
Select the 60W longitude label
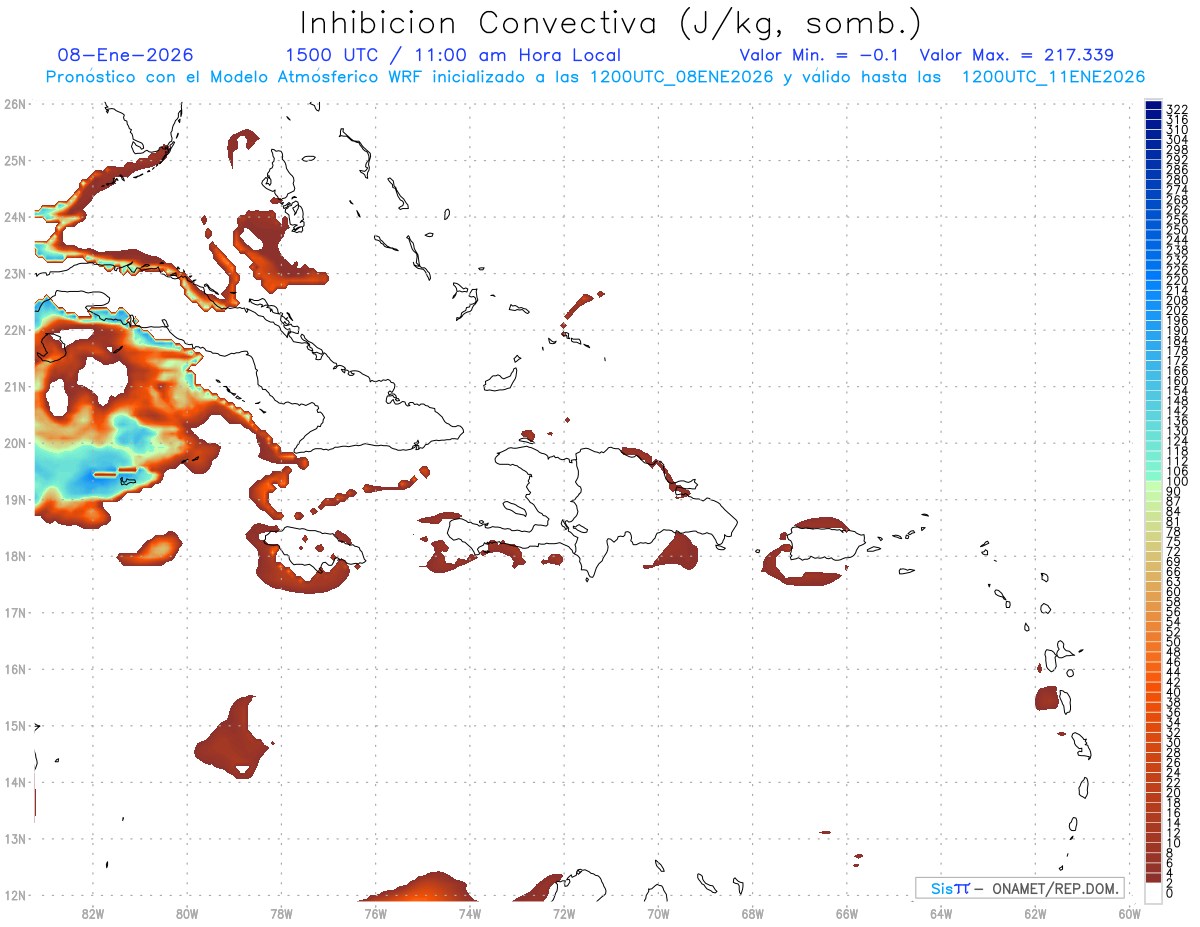(x=1129, y=912)
